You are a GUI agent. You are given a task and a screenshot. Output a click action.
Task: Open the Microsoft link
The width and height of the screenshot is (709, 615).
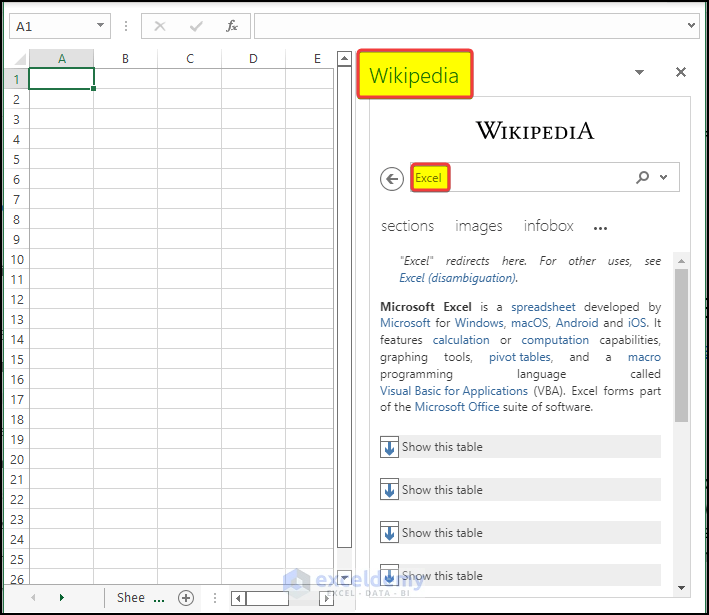click(405, 323)
